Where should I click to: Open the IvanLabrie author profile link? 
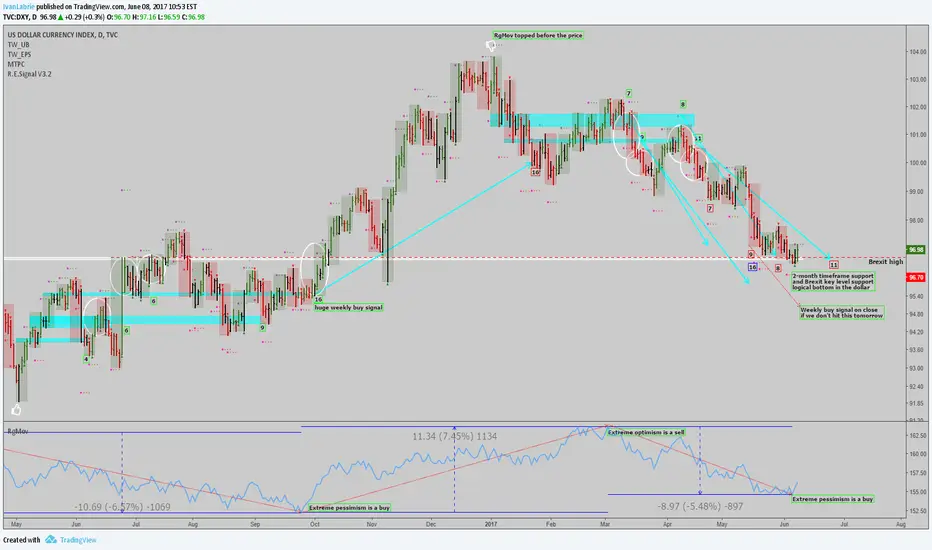18,7
